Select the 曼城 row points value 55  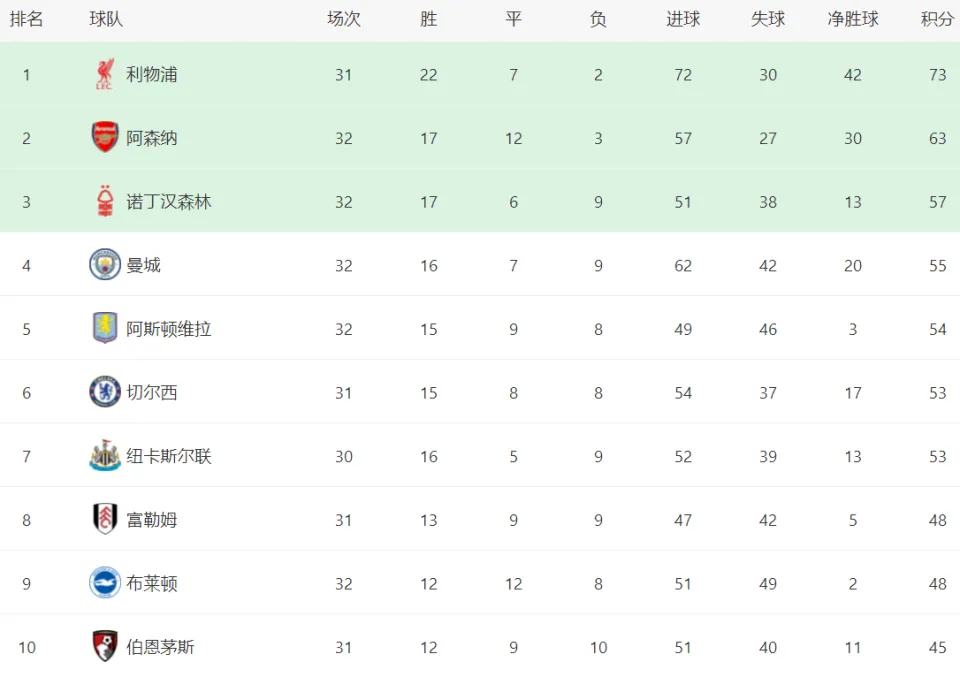click(937, 266)
